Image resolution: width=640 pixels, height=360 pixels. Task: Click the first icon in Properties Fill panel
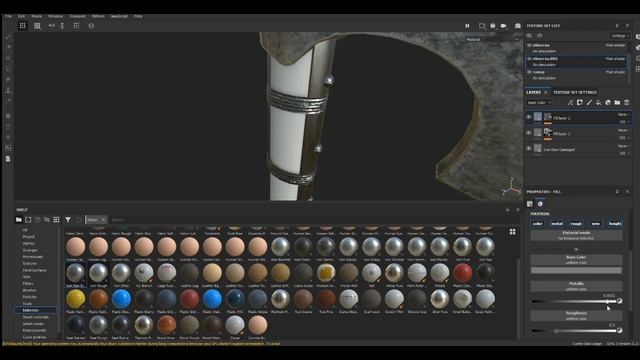coord(530,204)
